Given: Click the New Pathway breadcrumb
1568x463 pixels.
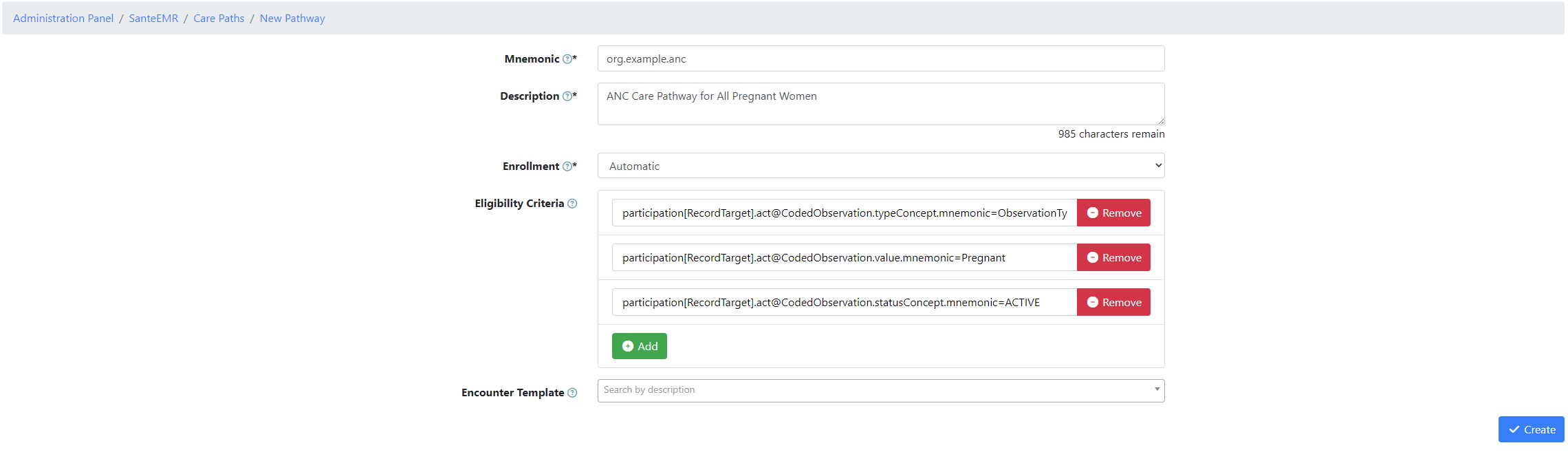Looking at the screenshot, I should [292, 19].
